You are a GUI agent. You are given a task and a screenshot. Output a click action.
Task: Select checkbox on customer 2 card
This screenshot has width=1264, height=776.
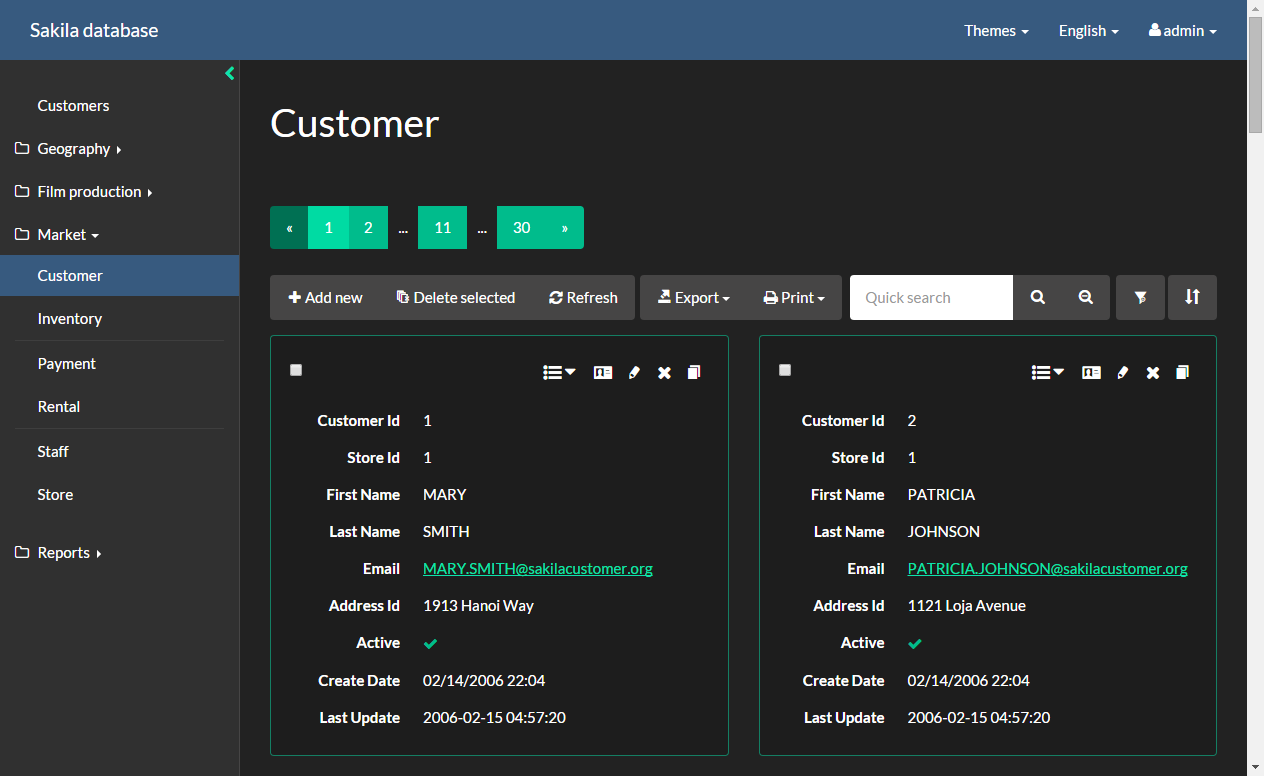[785, 370]
